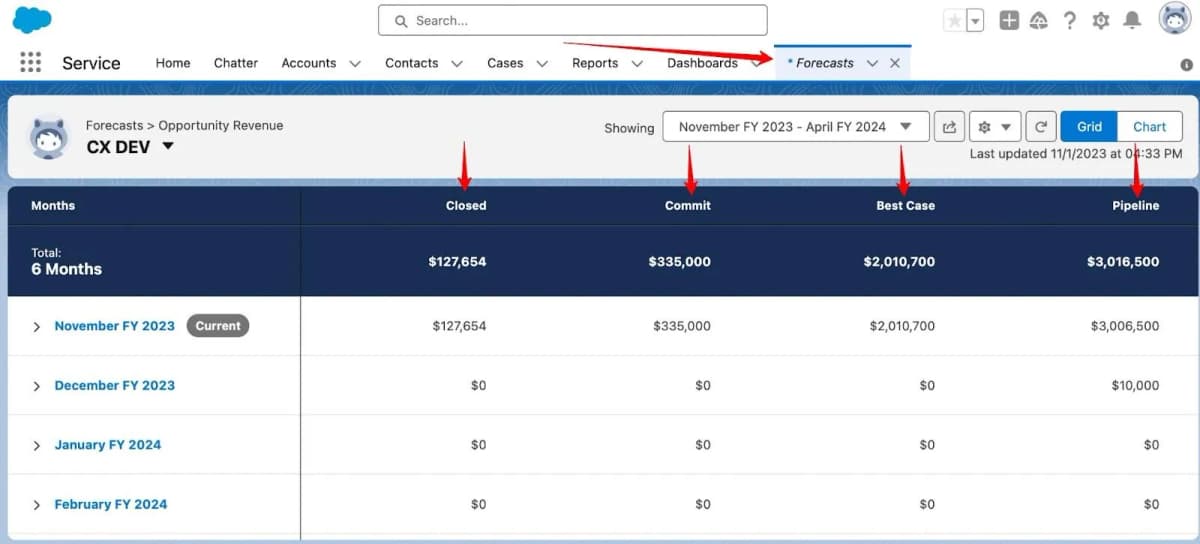The image size is (1200, 544).
Task: Expand the Cases tab dropdown chevron
Action: coord(542,63)
